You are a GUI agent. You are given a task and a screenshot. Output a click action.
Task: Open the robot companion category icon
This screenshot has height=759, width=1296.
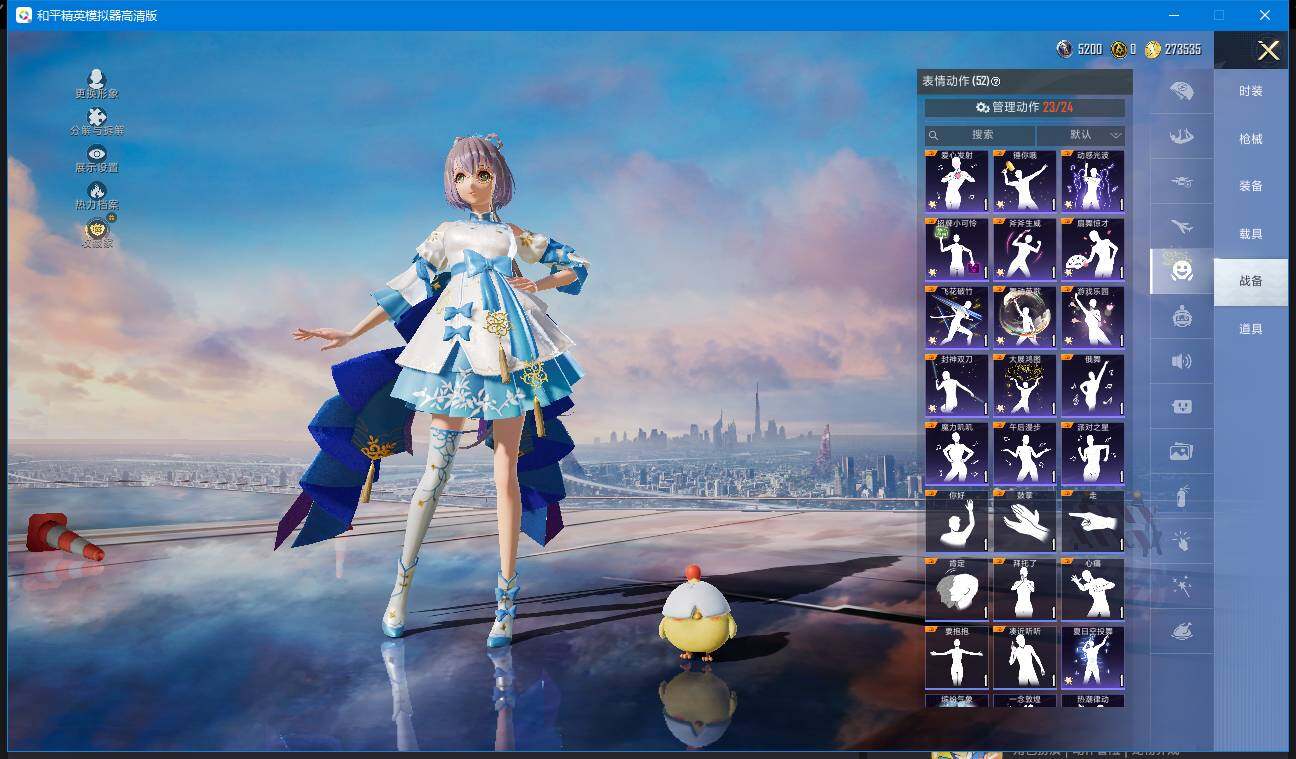[1181, 317]
